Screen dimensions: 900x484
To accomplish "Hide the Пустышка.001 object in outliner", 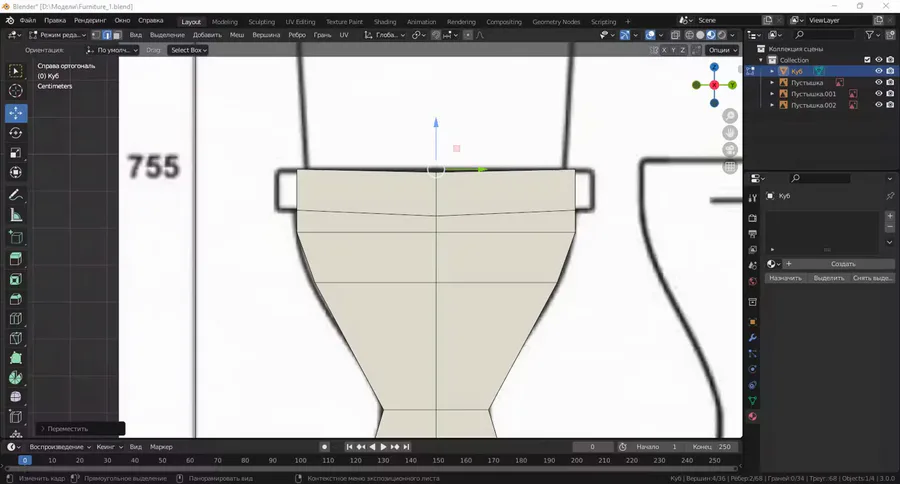I will pos(878,94).
